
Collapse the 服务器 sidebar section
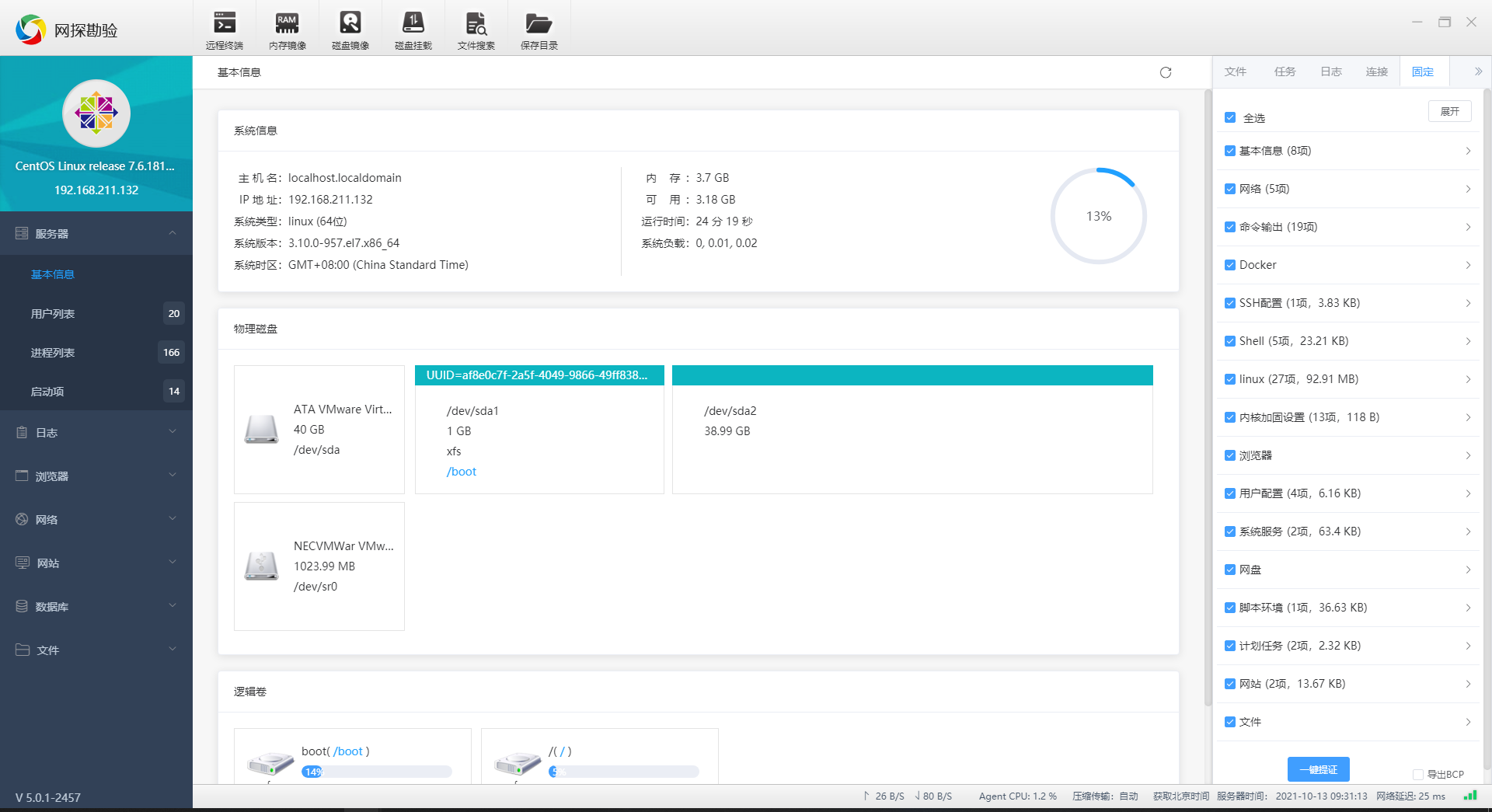point(173,233)
